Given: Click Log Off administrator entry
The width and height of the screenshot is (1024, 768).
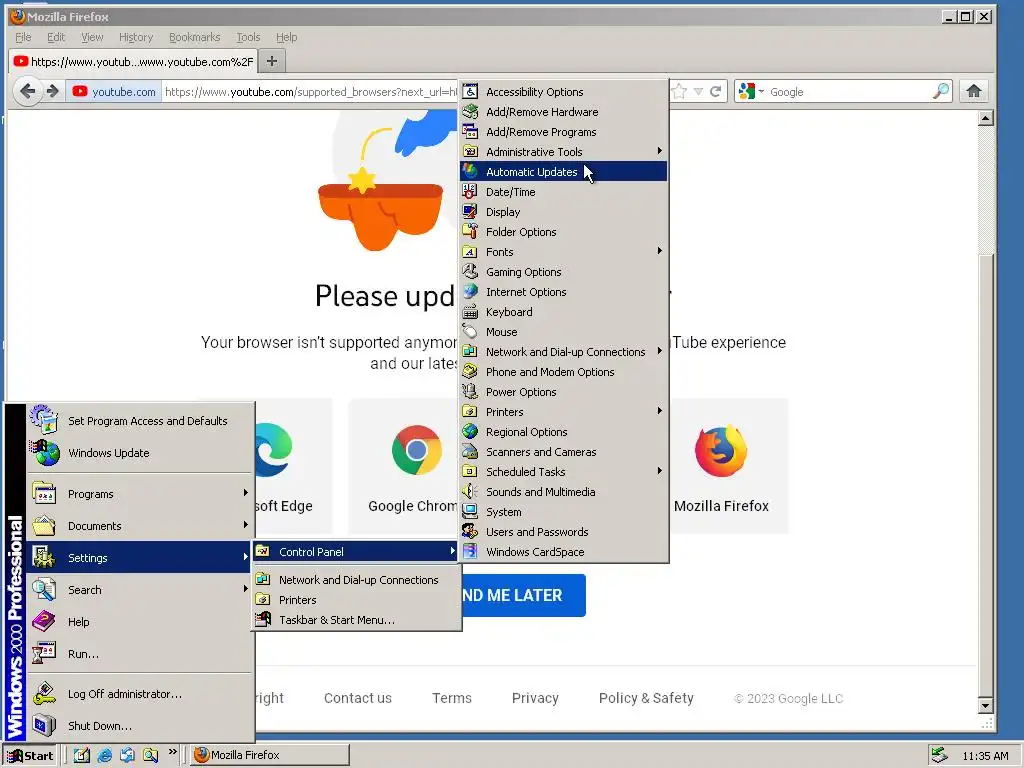Looking at the screenshot, I should click(140, 694).
